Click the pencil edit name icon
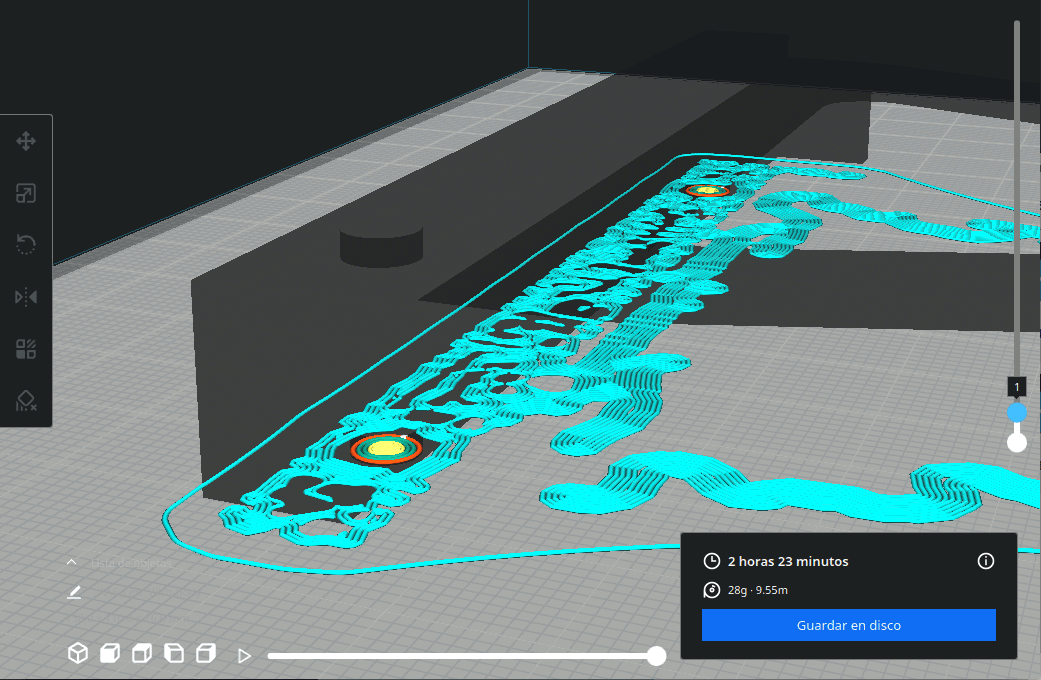The height and width of the screenshot is (680, 1041). [x=74, y=592]
